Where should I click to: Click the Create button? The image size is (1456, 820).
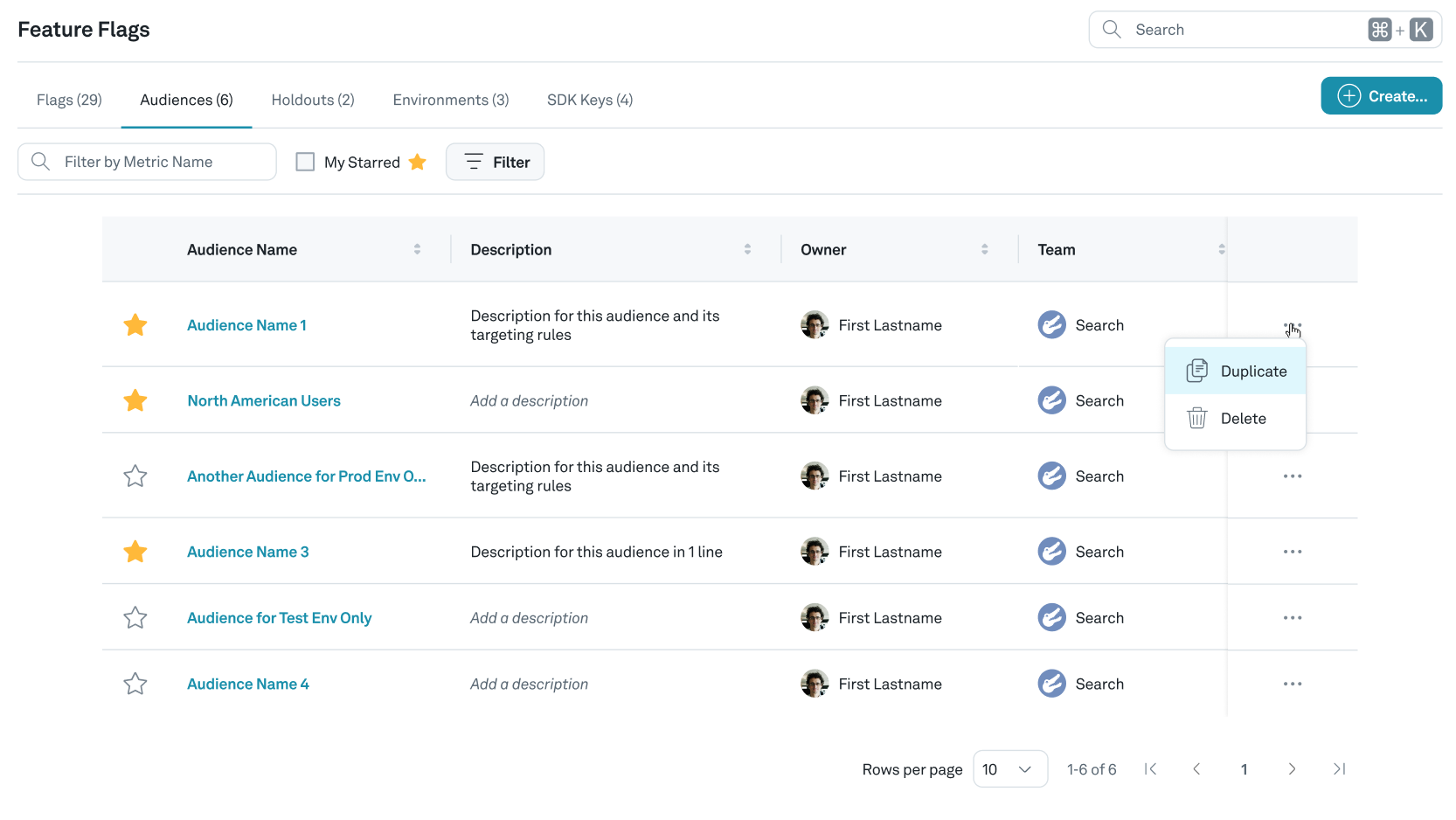click(x=1381, y=96)
